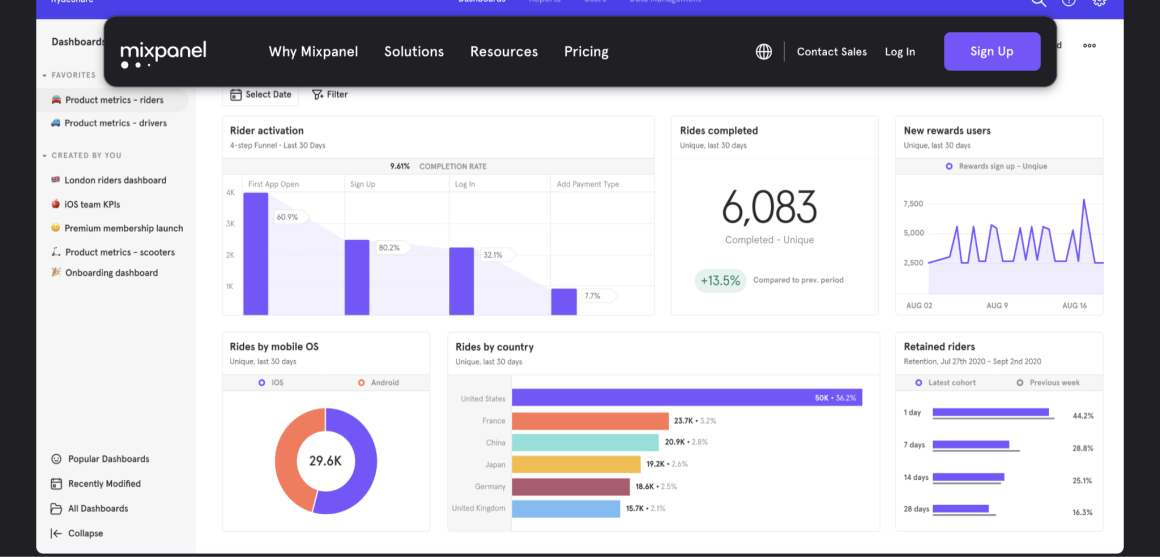Click the search magnifier icon
The width and height of the screenshot is (1160, 557).
click(1039, 2)
